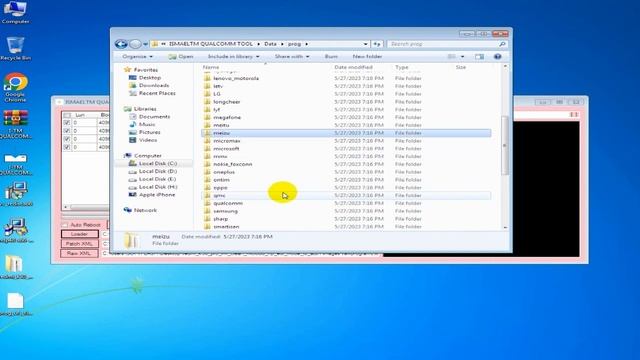This screenshot has width=640, height=360.
Task: Click the Loader button in tool window
Action: (80, 234)
